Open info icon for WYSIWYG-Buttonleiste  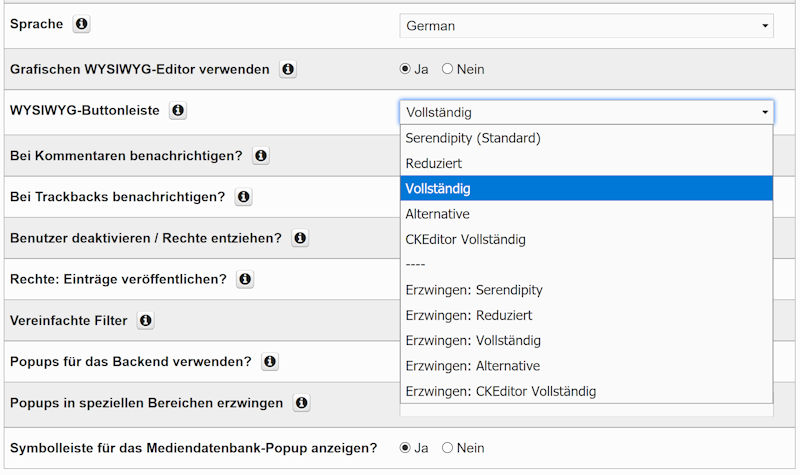[x=178, y=111]
